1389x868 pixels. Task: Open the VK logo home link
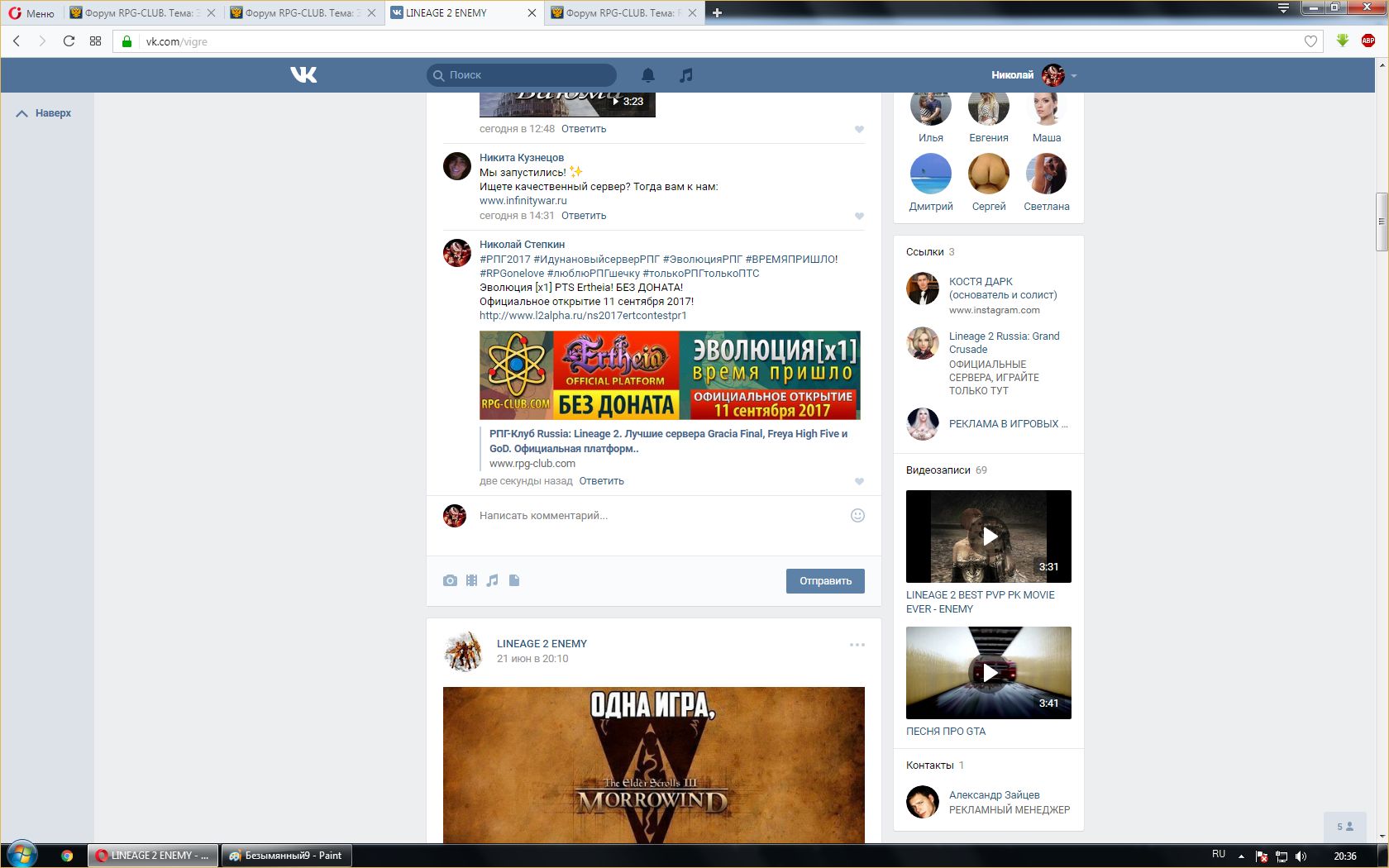(303, 74)
